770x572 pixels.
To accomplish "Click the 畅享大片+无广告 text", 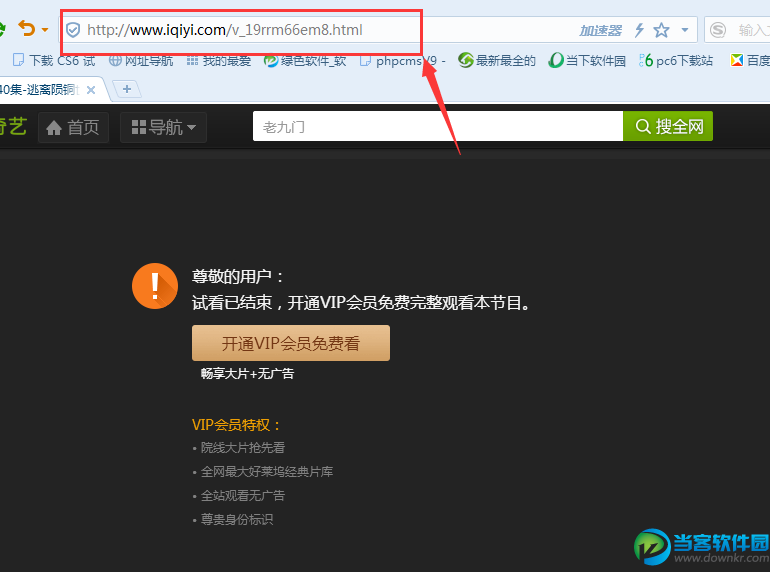I will 248,374.
